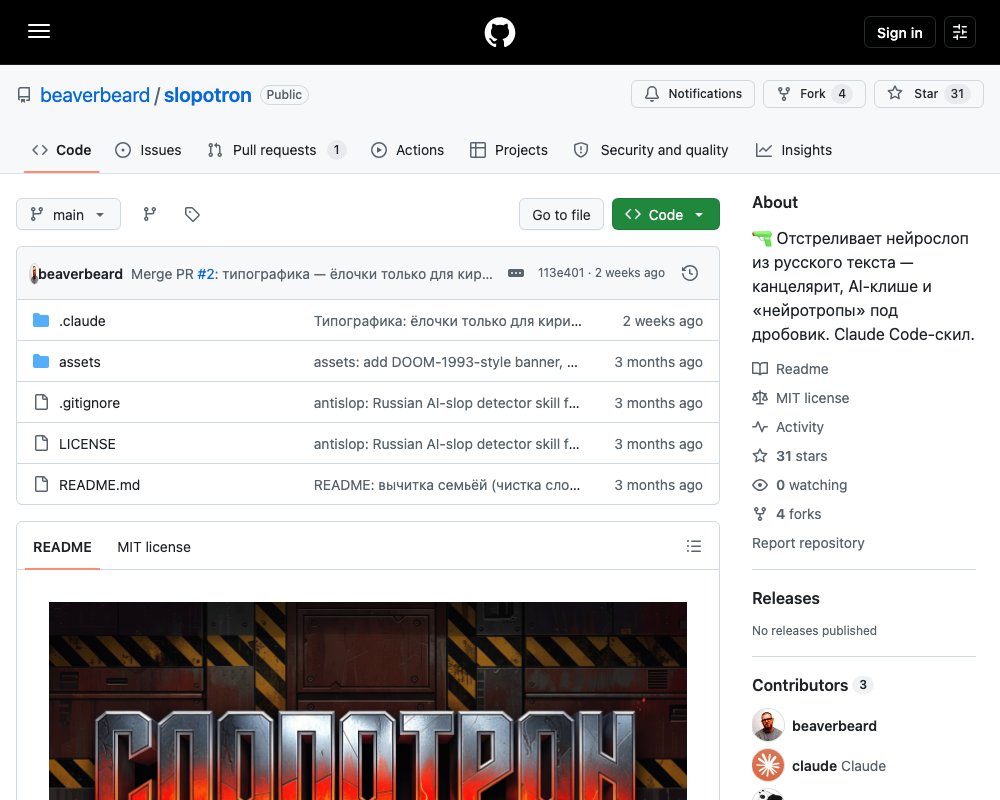Open the appearance settings icon beside Sign in
The width and height of the screenshot is (1000, 800).
click(x=960, y=32)
